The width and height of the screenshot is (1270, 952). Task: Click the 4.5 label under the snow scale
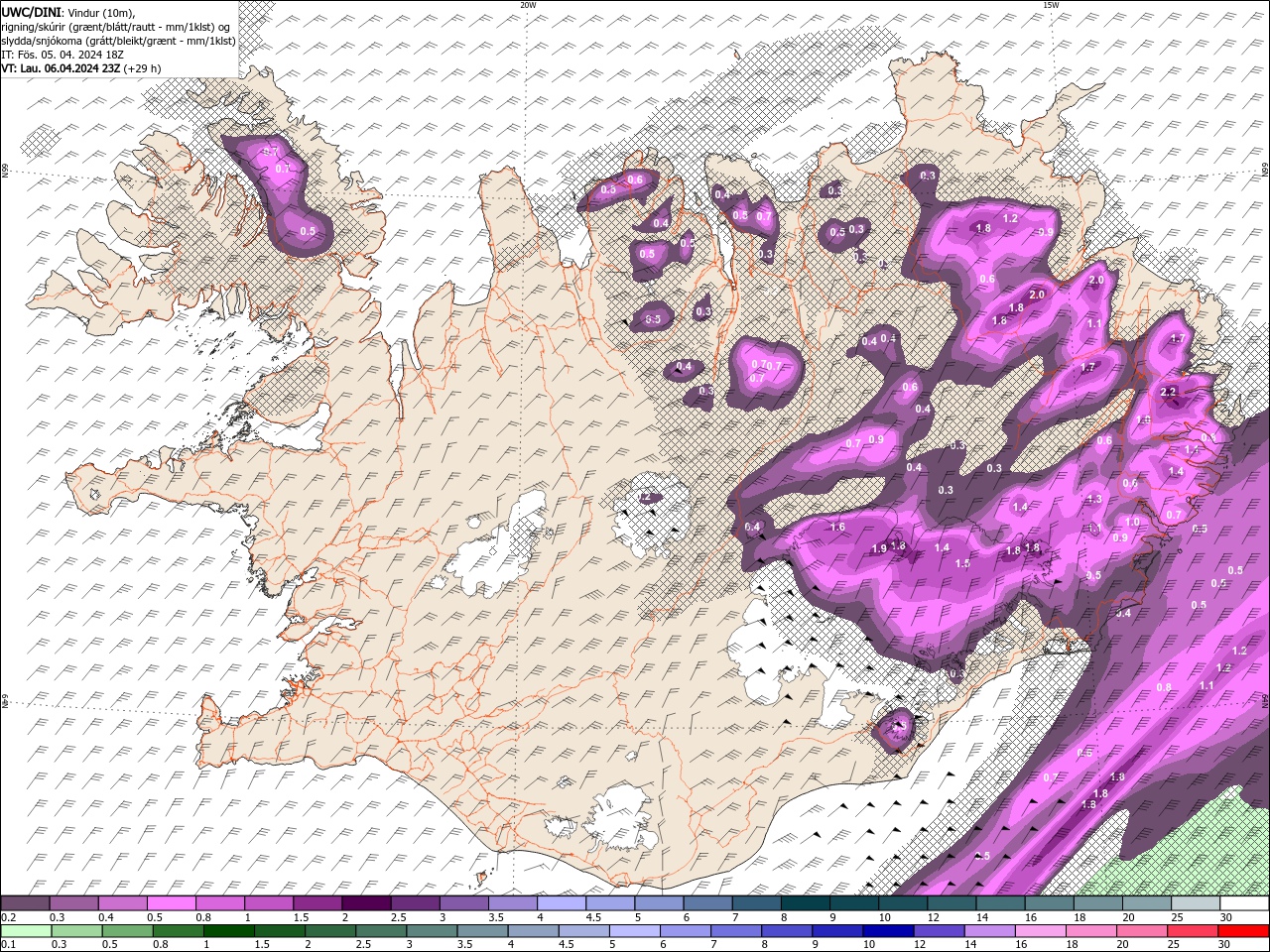point(593,917)
